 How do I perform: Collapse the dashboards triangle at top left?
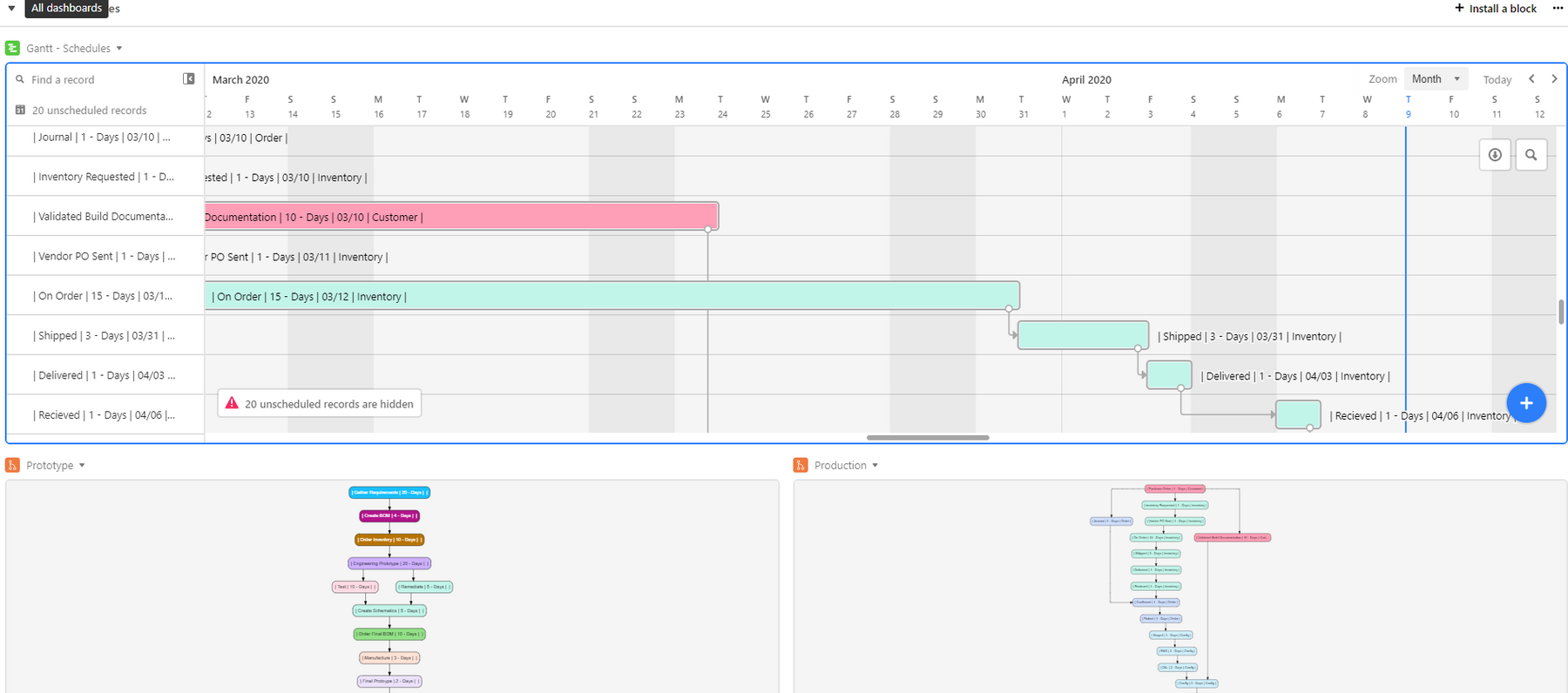coord(11,9)
